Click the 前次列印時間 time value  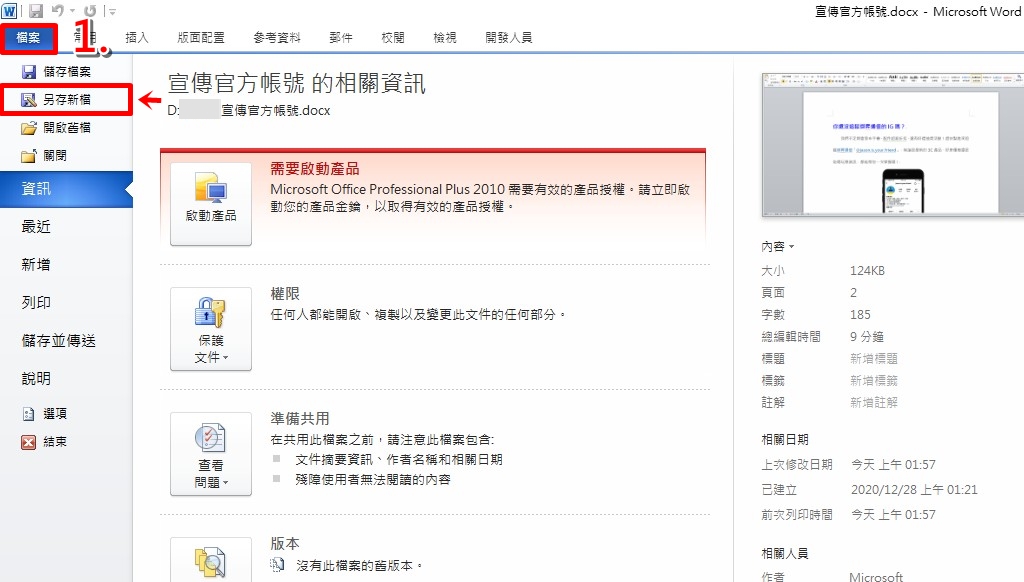[893, 515]
